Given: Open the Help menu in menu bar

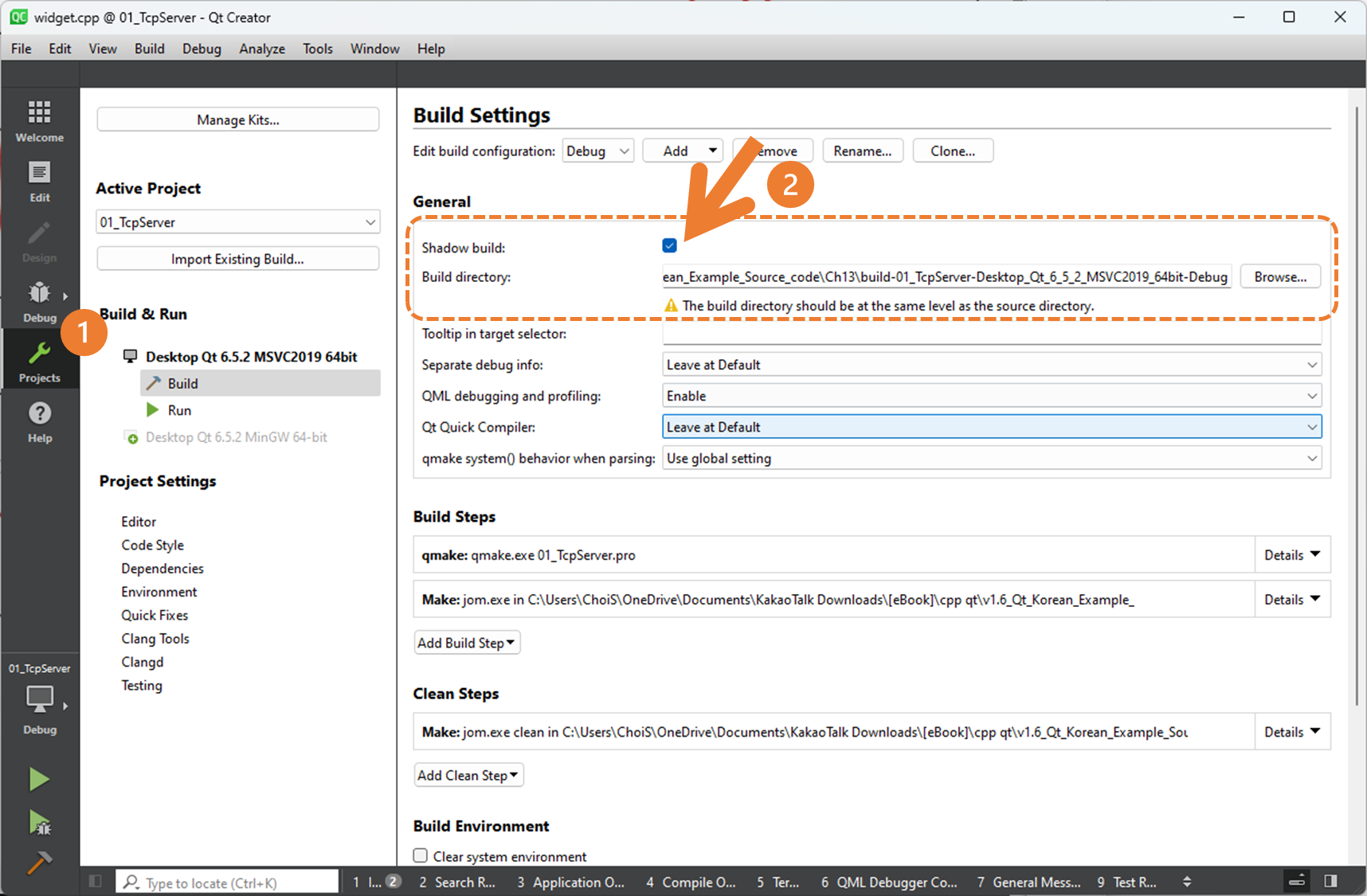Looking at the screenshot, I should coord(431,49).
